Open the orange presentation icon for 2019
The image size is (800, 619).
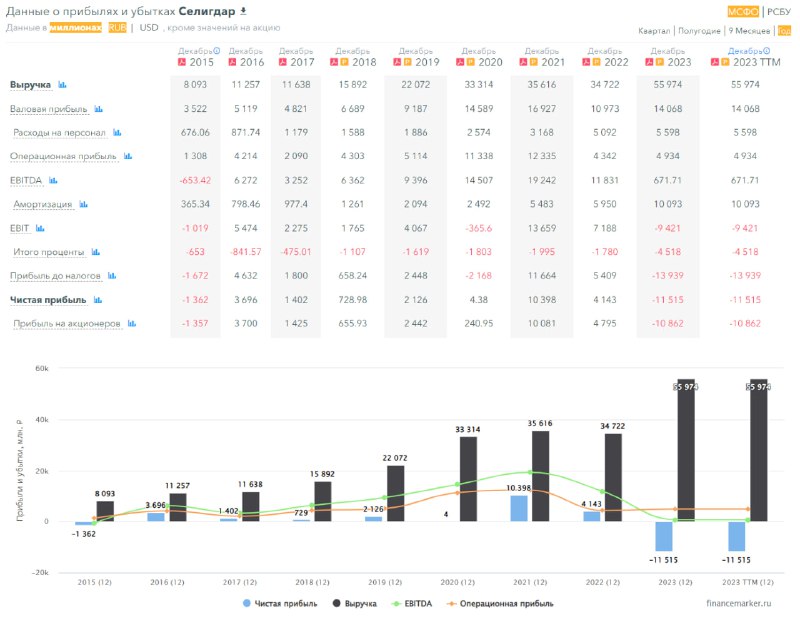[x=408, y=62]
